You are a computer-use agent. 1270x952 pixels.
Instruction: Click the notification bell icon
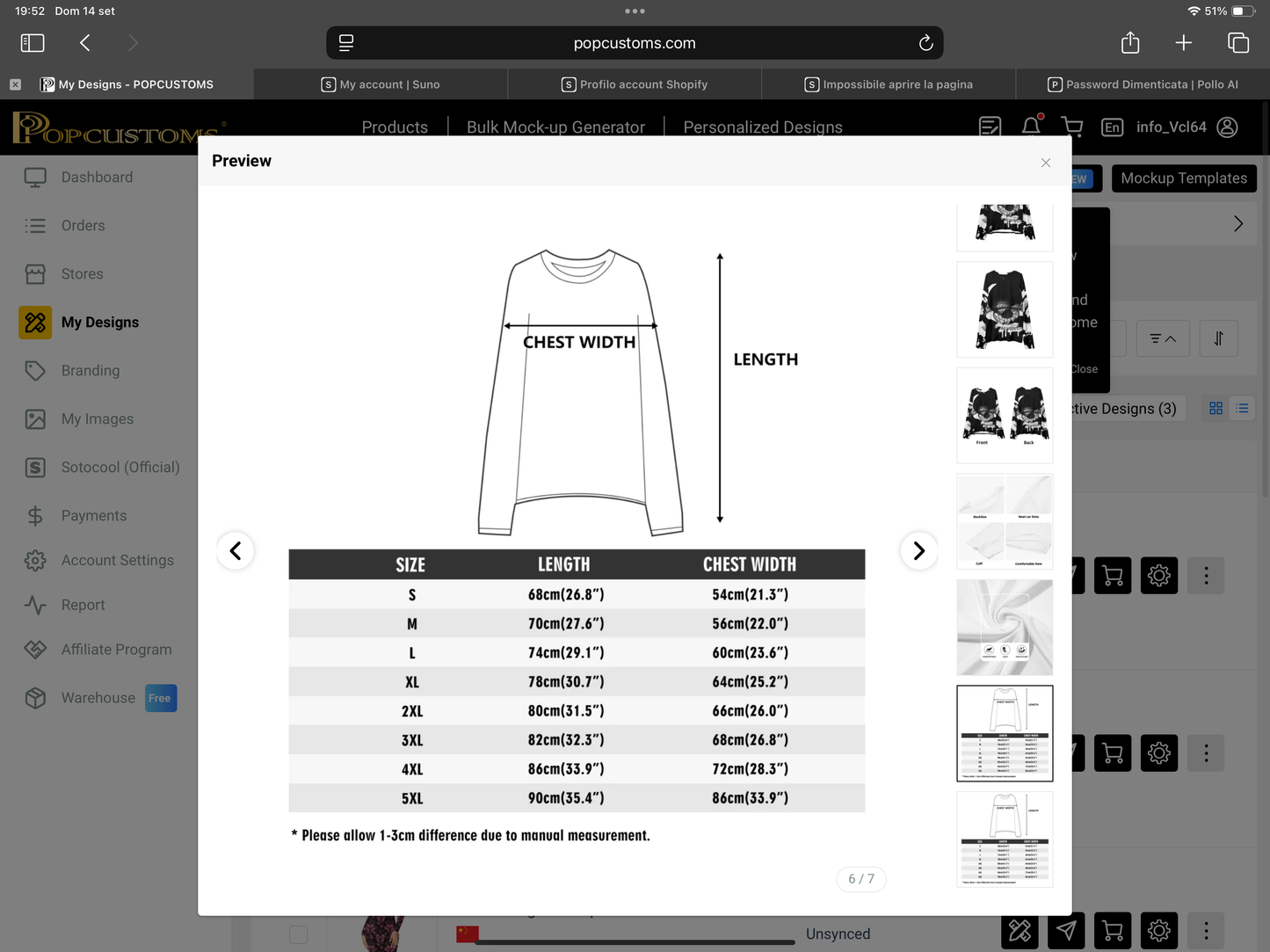1031,127
